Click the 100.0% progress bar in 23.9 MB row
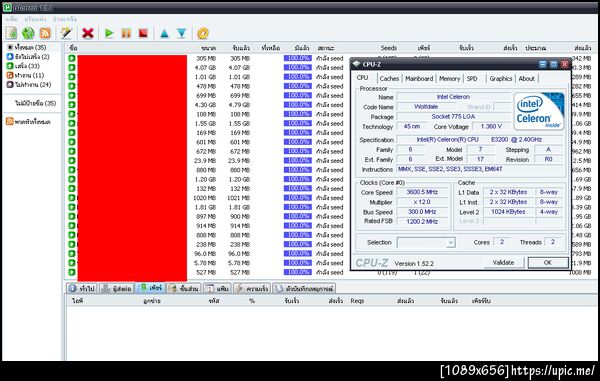Screen dimensions: 600x381 (x=298, y=161)
